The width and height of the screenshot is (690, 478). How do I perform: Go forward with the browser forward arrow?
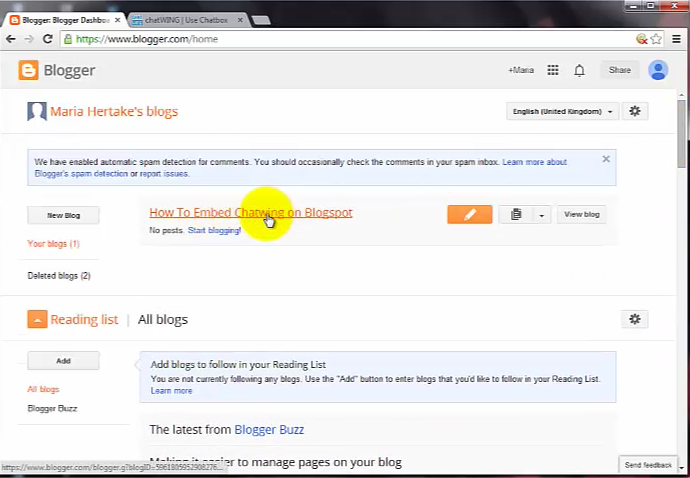29,39
